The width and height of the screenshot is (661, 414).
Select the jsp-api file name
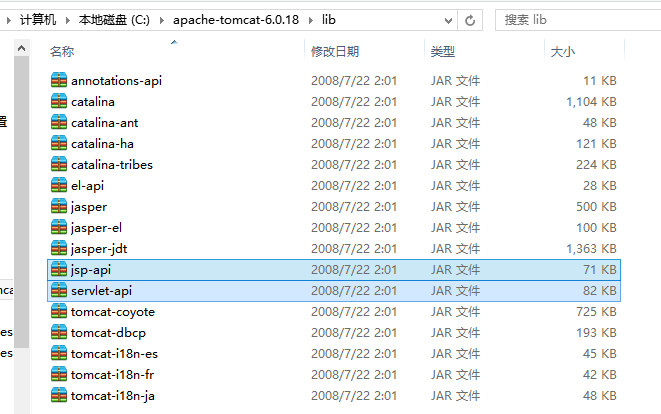coord(91,270)
